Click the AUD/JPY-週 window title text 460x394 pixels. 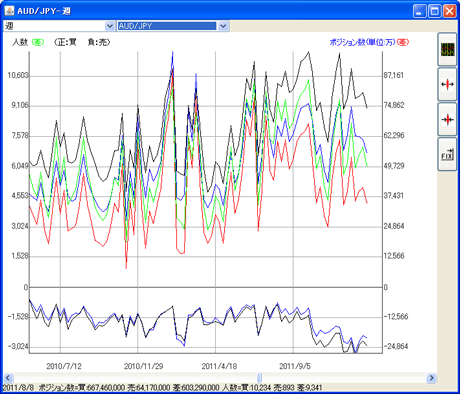point(44,11)
